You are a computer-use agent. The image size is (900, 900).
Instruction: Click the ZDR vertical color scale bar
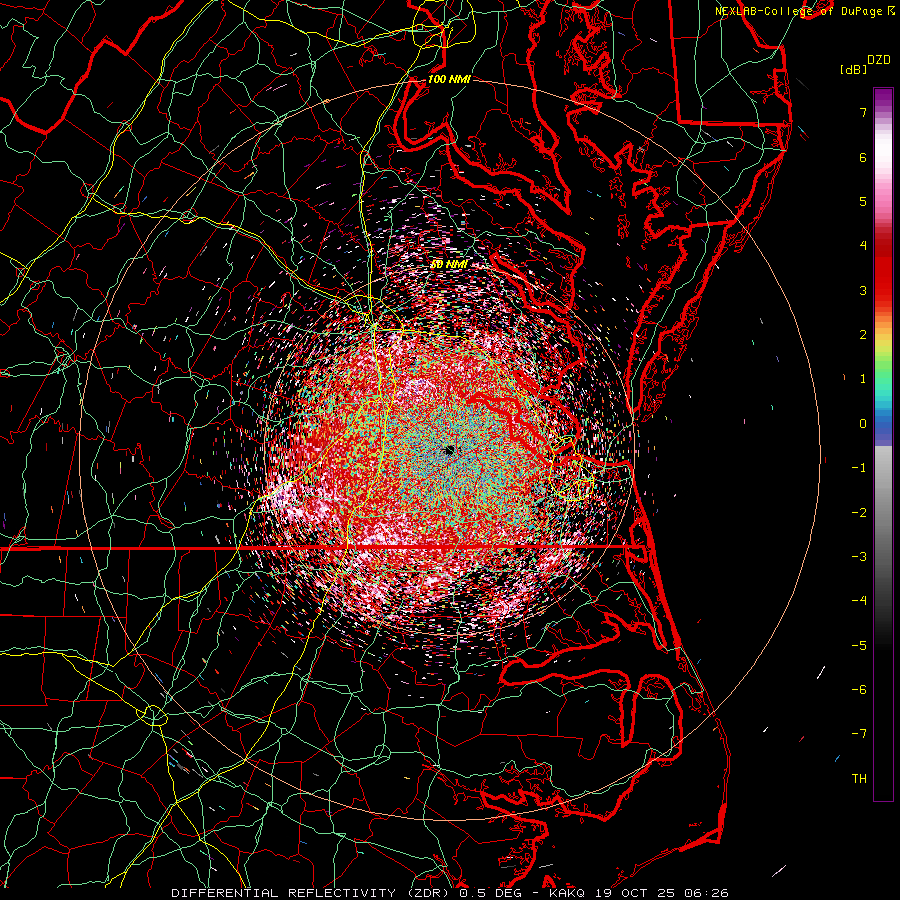pyautogui.click(x=883, y=444)
